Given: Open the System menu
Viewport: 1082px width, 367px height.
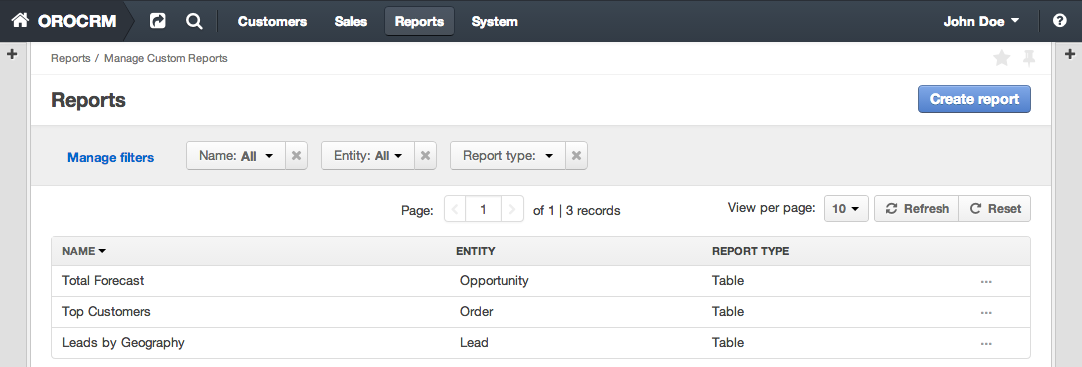Looking at the screenshot, I should coord(494,21).
